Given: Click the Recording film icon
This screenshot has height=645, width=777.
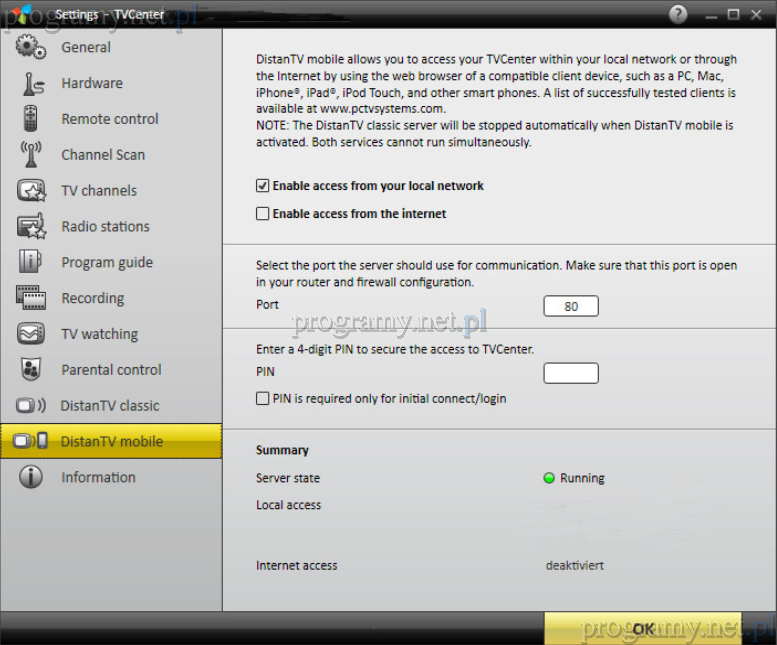Looking at the screenshot, I should pyautogui.click(x=31, y=298).
